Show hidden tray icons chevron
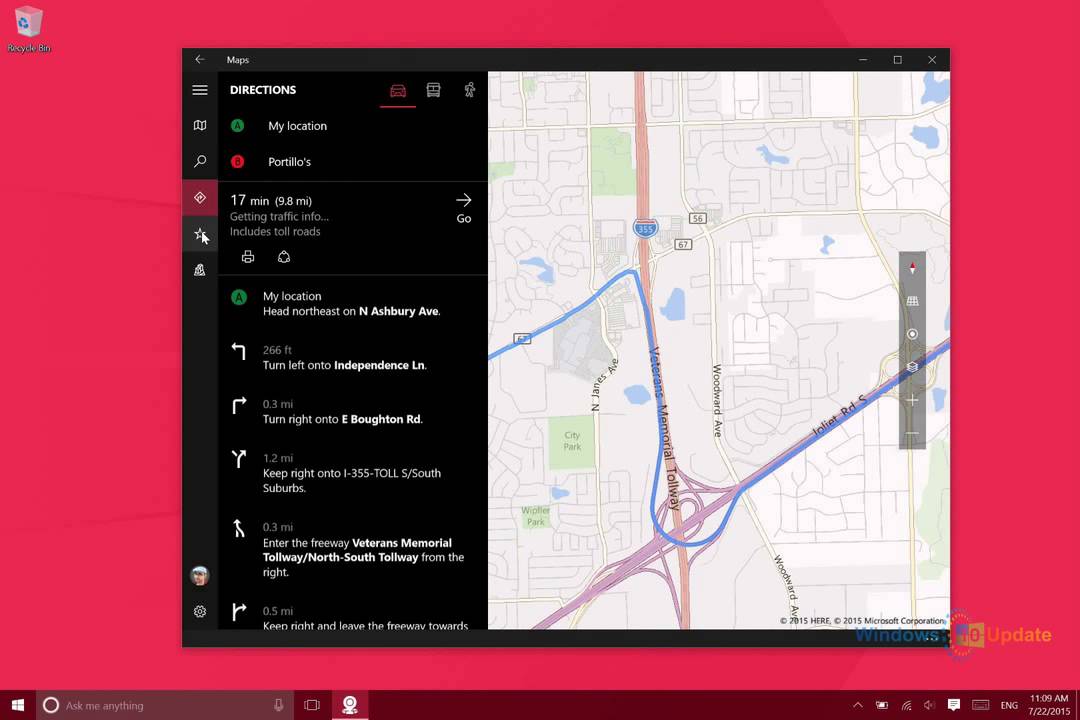The image size is (1080, 720). (858, 705)
